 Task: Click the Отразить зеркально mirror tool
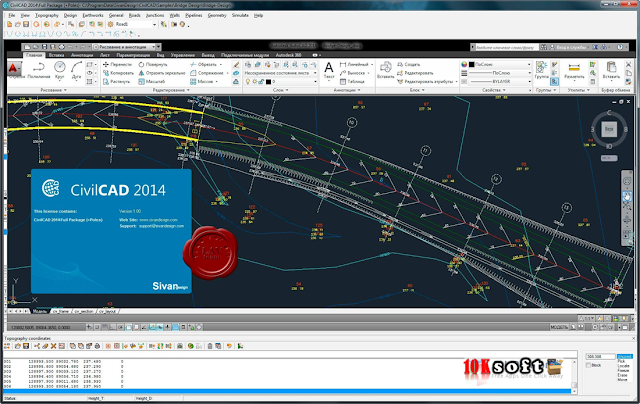pyautogui.click(x=162, y=73)
